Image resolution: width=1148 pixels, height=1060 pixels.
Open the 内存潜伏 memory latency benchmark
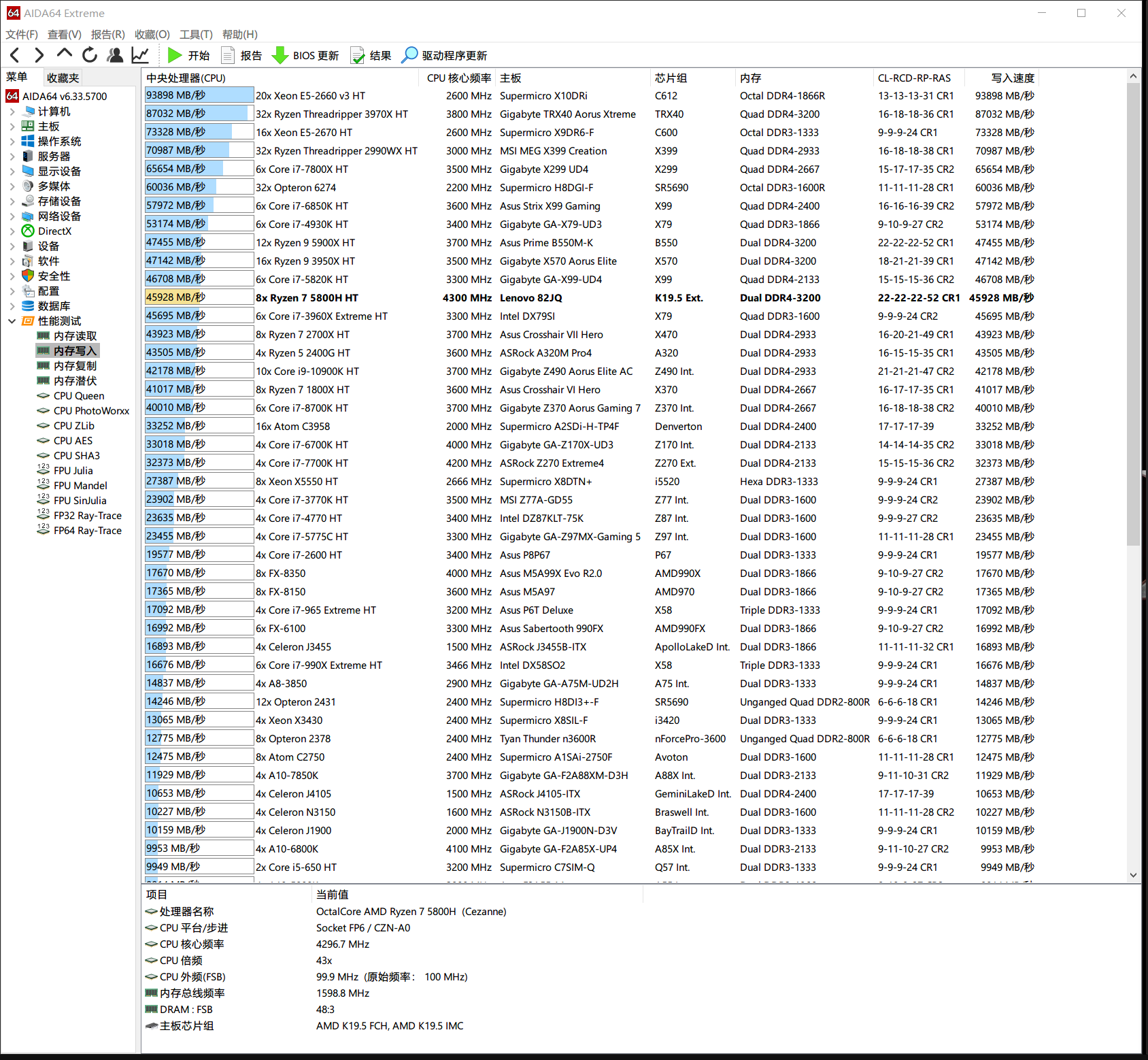(x=67, y=380)
